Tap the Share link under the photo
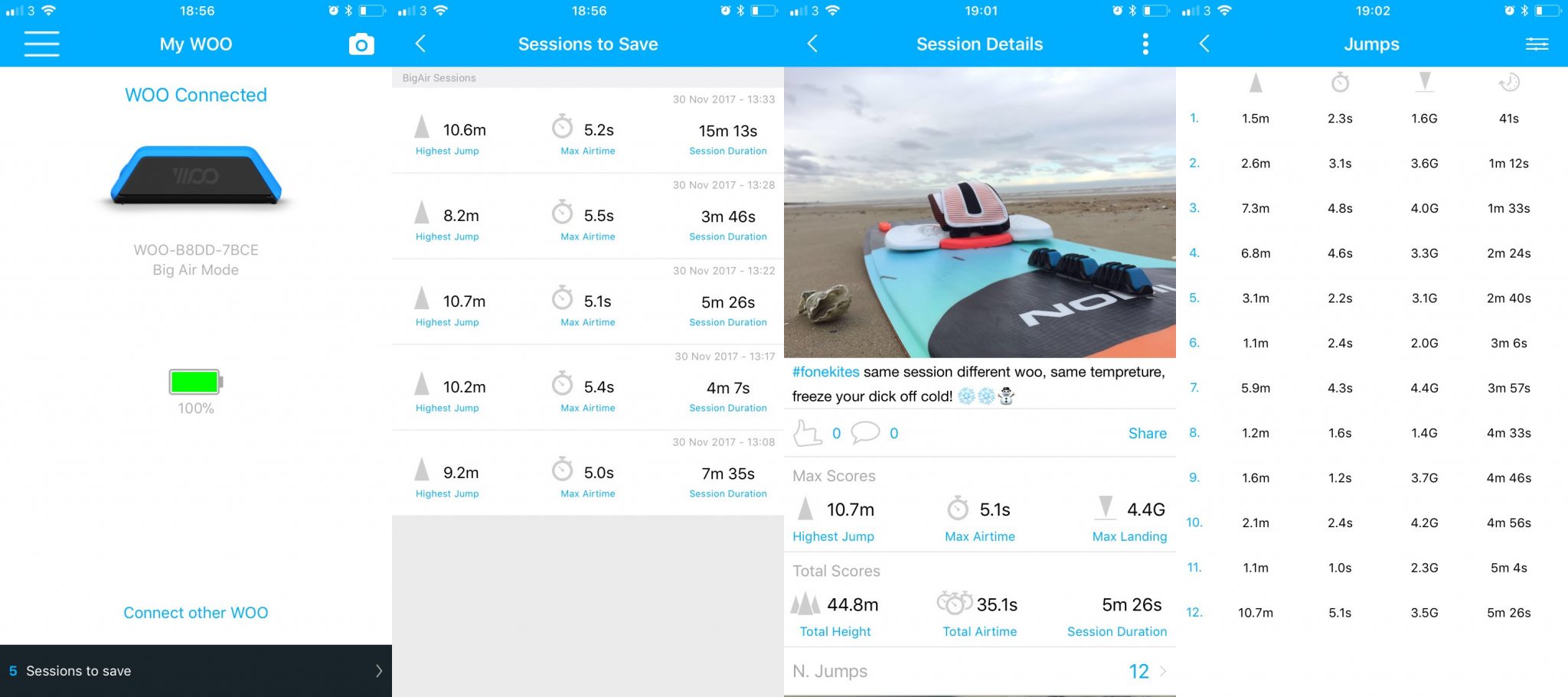The height and width of the screenshot is (697, 1568). pyautogui.click(x=1147, y=433)
